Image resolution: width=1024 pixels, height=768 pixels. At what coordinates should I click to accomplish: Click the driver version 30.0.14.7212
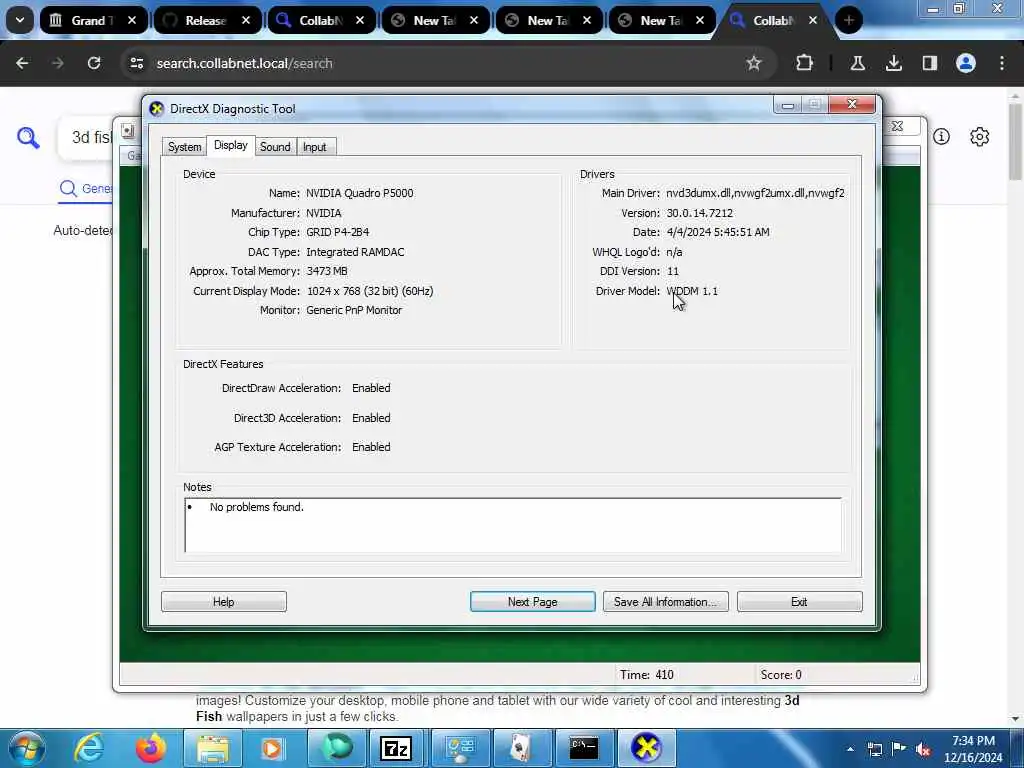[699, 213]
